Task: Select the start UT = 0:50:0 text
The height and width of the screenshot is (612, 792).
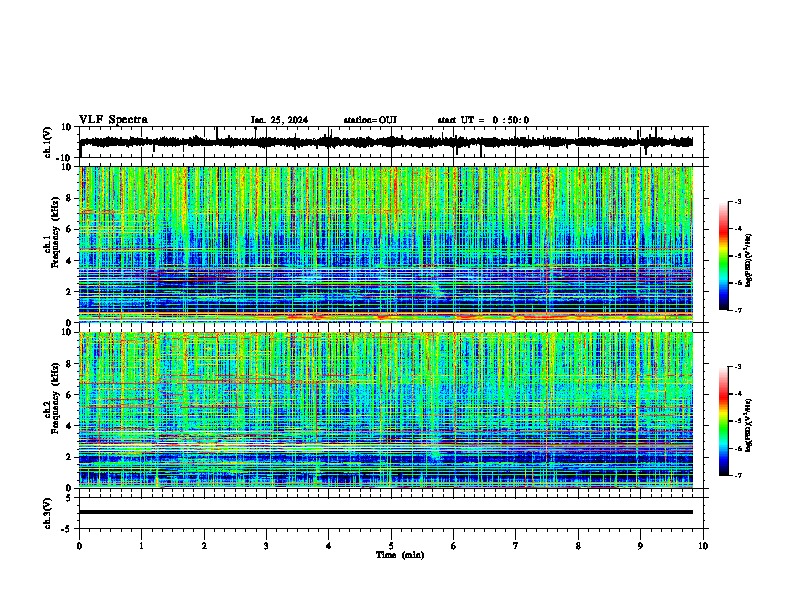Action: (483, 120)
